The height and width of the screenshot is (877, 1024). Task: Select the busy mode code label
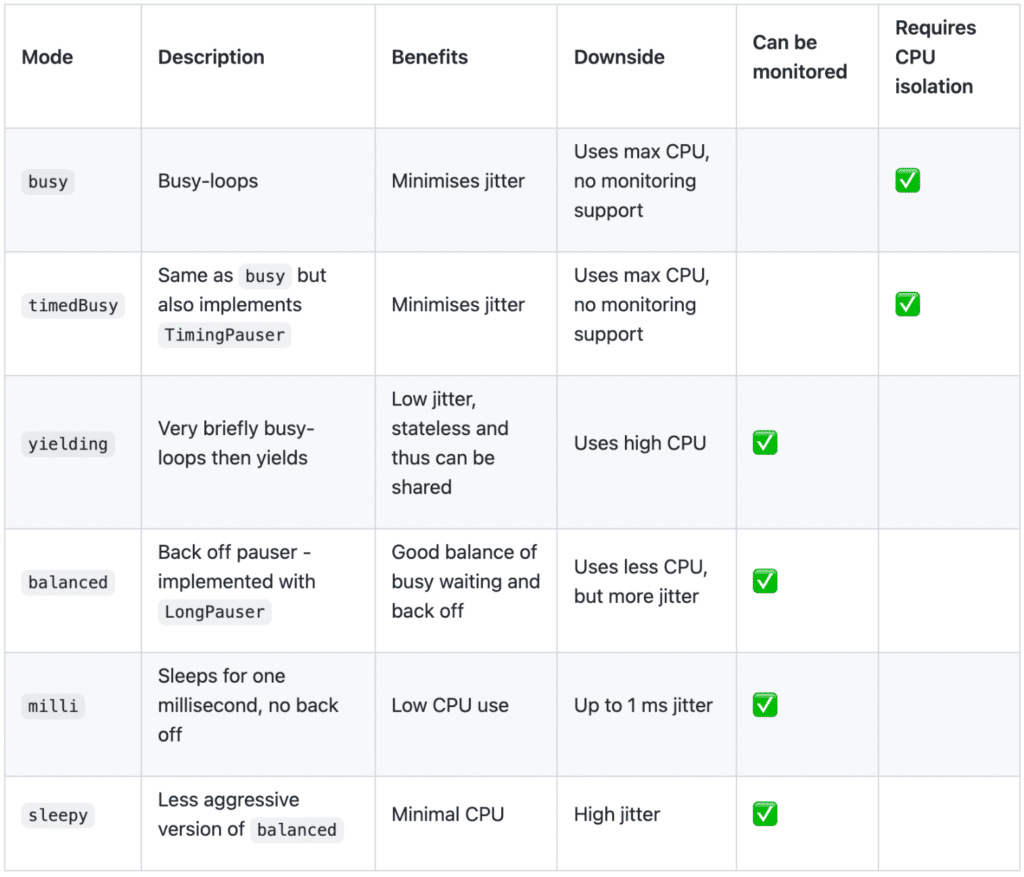click(x=48, y=182)
